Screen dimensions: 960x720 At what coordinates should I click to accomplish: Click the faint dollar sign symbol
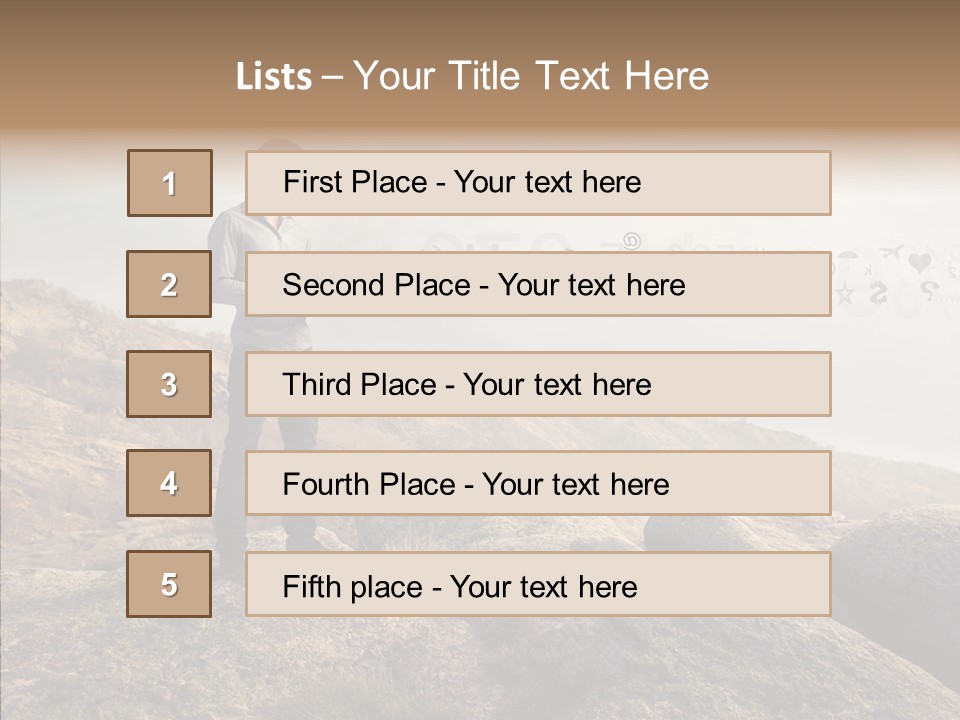point(878,292)
